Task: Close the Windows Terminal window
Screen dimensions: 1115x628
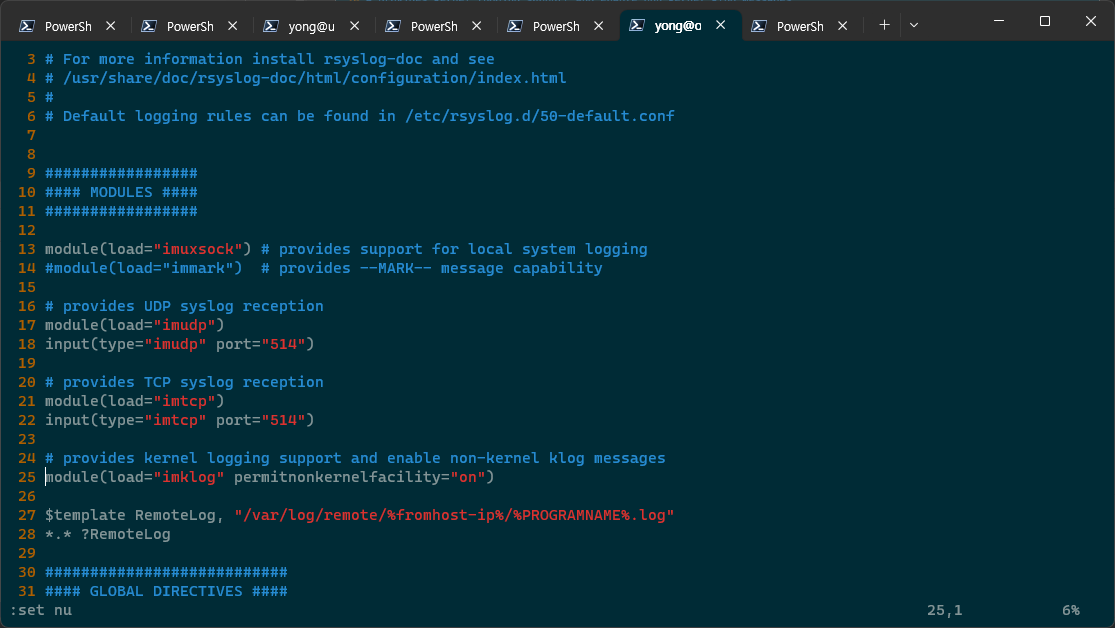Action: [x=1091, y=21]
